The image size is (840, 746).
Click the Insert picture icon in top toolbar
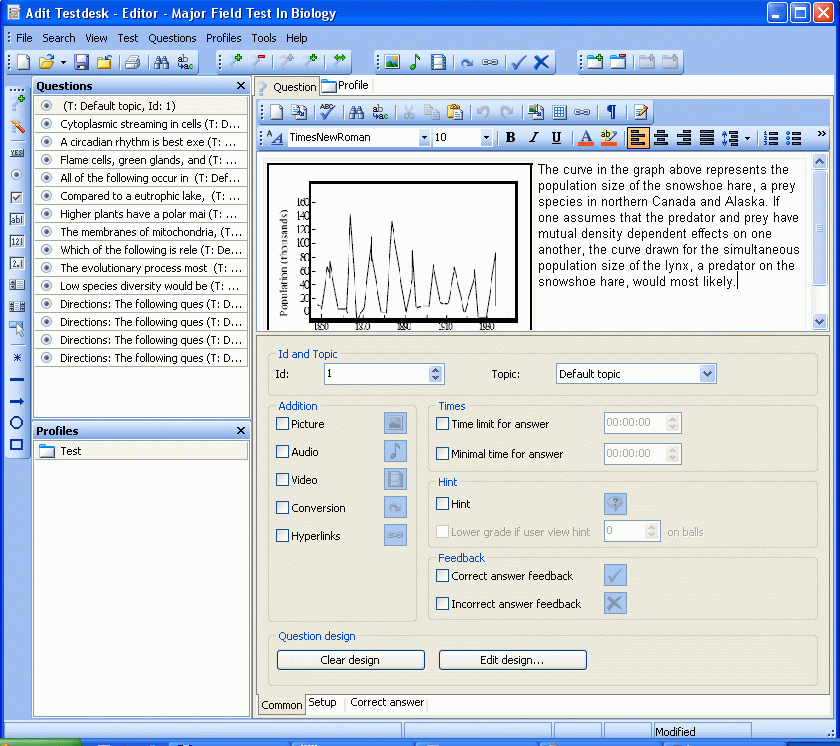coord(392,62)
